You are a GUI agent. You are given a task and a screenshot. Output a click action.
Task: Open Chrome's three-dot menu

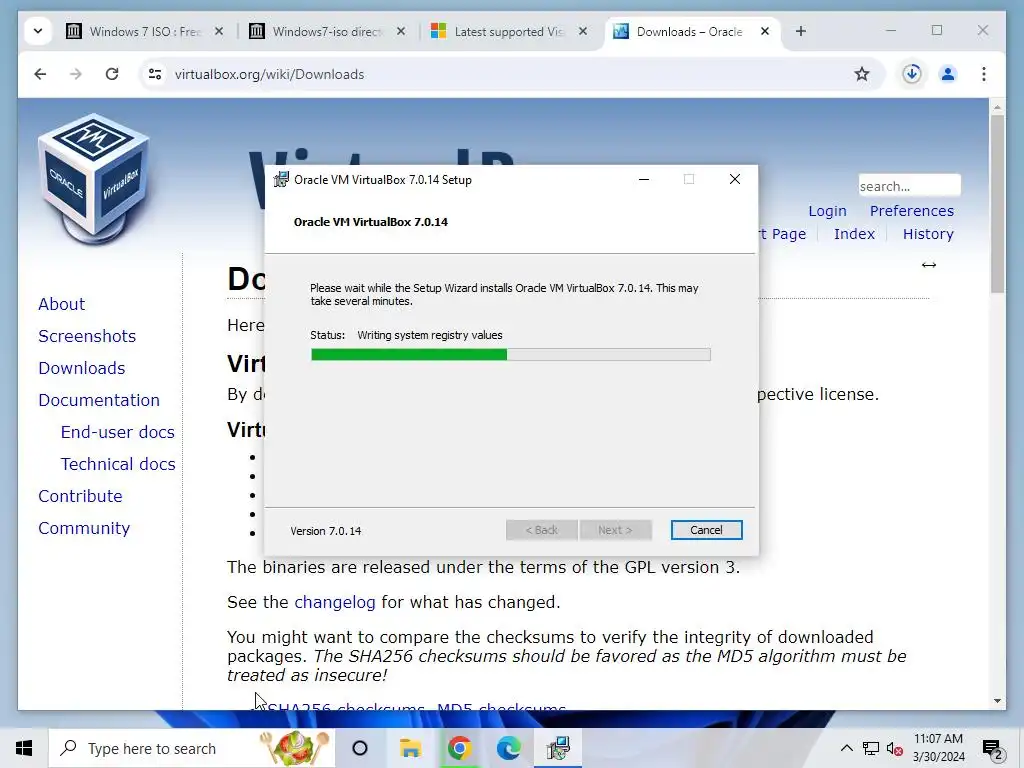pos(984,74)
